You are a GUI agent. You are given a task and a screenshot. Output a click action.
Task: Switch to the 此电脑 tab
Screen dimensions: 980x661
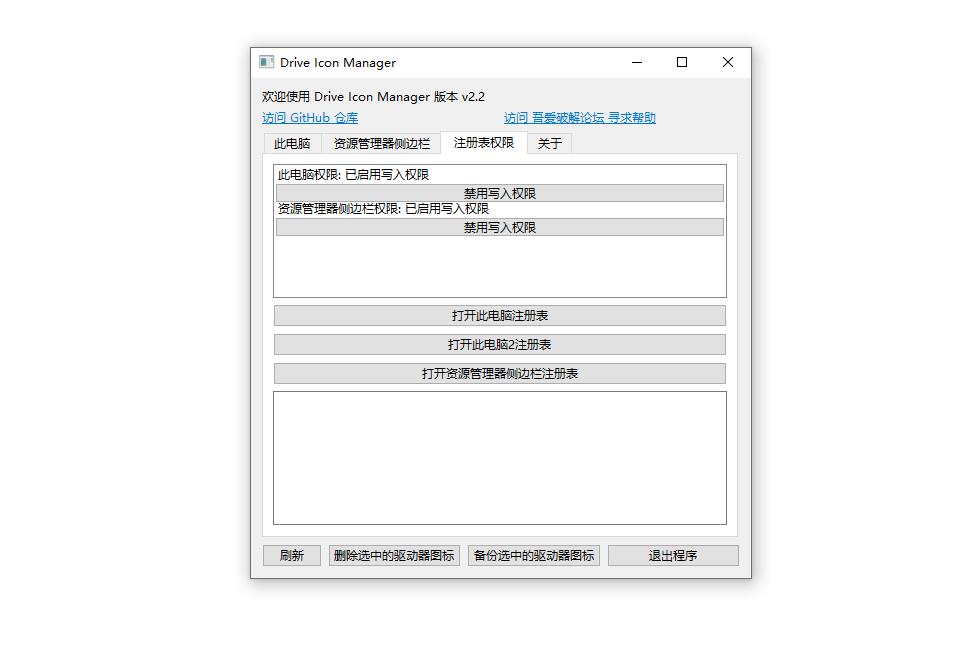click(x=292, y=143)
